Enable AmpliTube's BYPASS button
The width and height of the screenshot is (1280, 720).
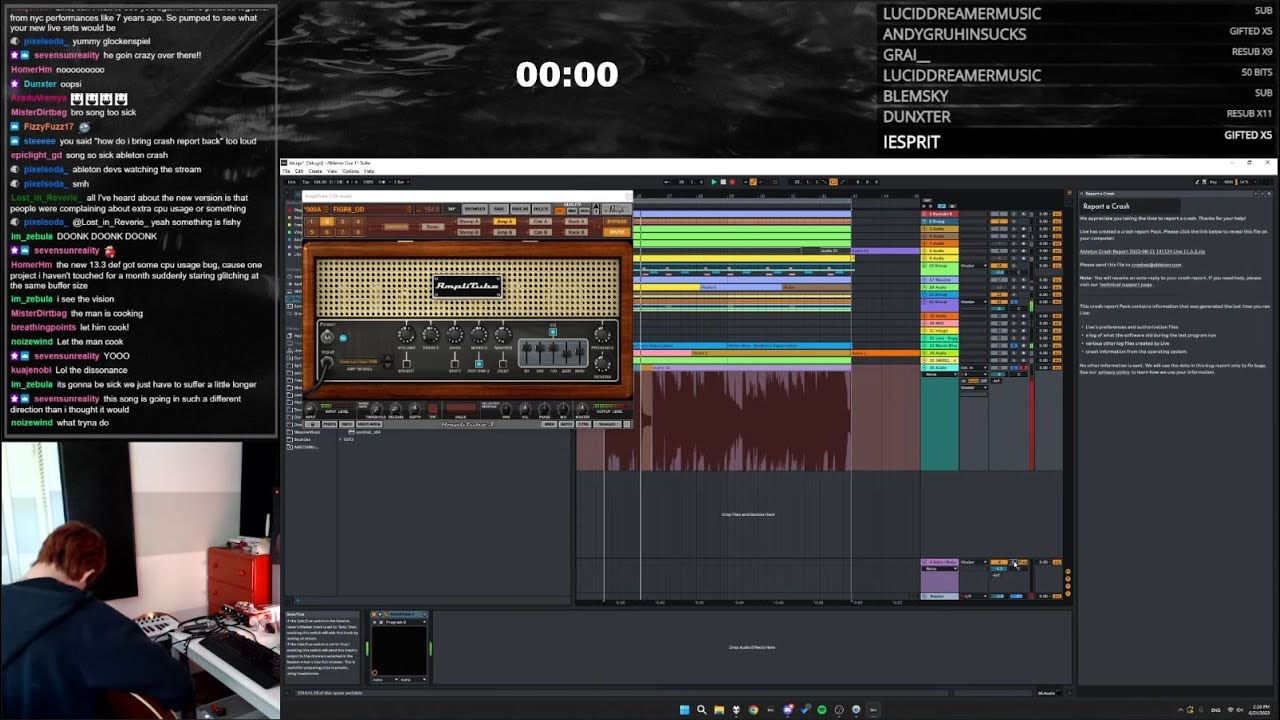pos(617,221)
